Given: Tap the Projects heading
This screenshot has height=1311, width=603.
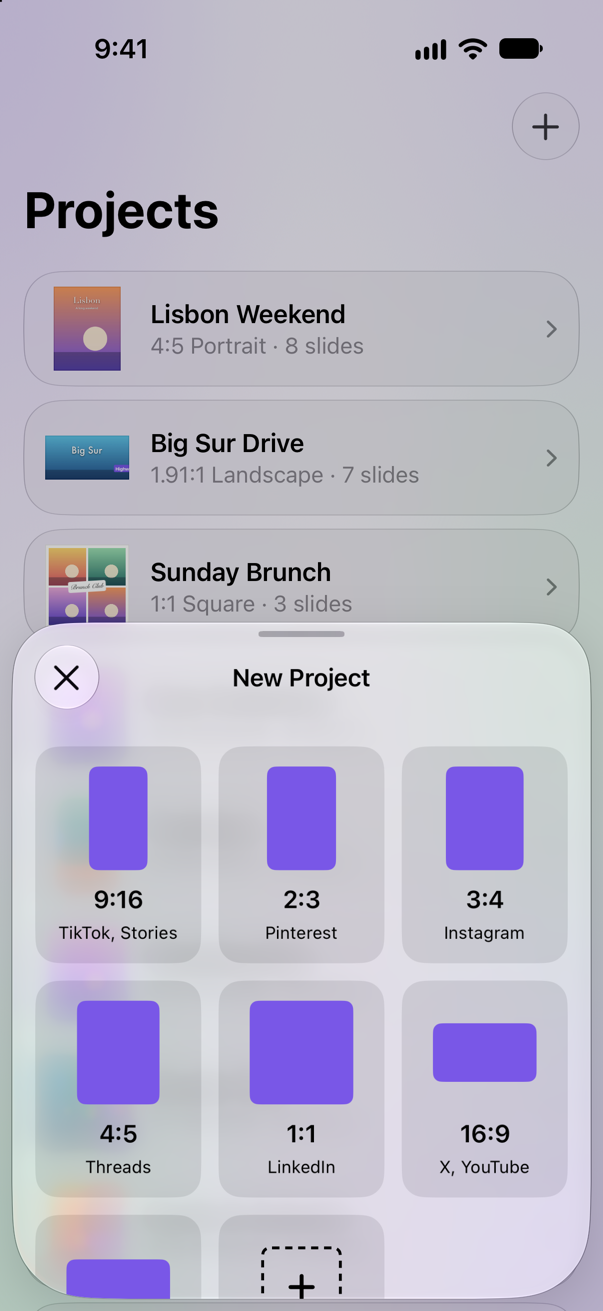Looking at the screenshot, I should coord(121,211).
